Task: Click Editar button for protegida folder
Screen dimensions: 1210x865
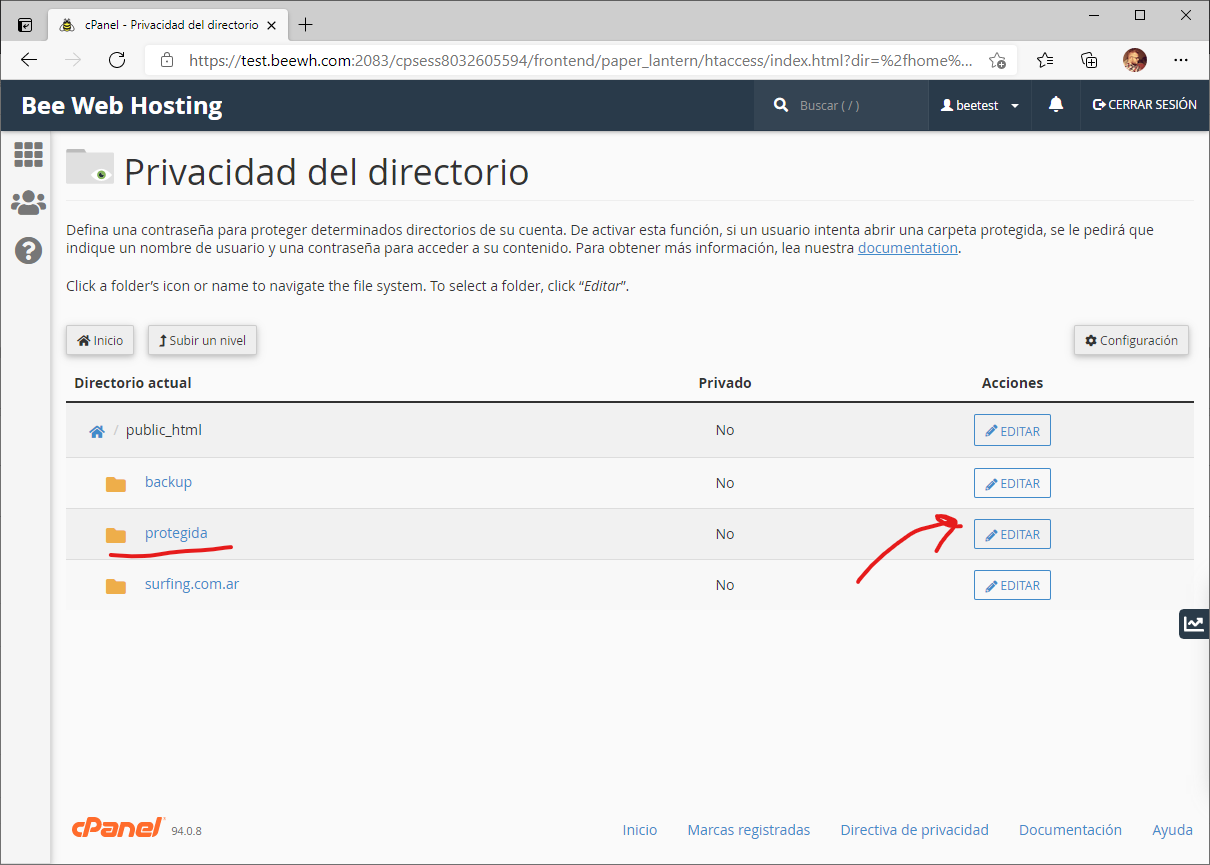Action: pyautogui.click(x=1012, y=535)
